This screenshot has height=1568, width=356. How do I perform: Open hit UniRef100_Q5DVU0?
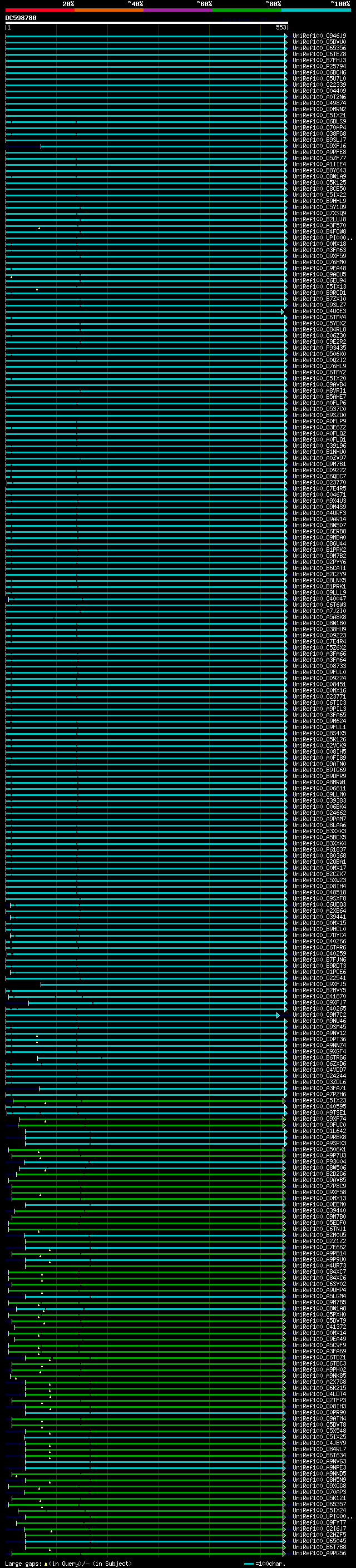[x=319, y=42]
